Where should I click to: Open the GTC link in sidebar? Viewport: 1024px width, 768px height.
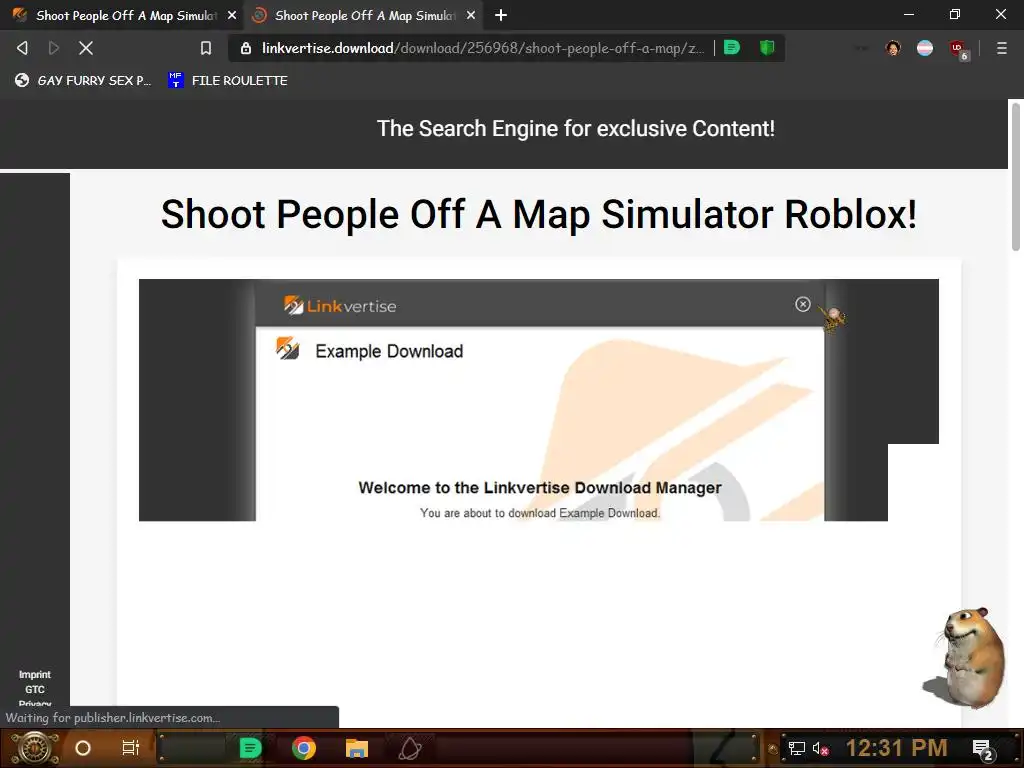pyautogui.click(x=35, y=689)
